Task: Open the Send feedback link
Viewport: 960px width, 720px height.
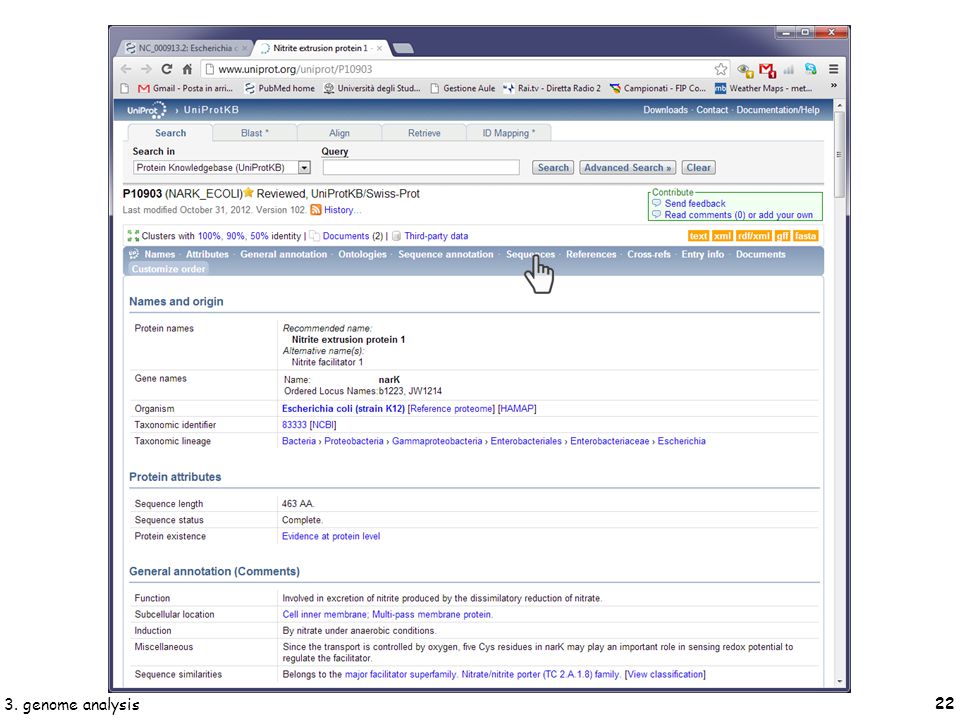Action: click(695, 203)
